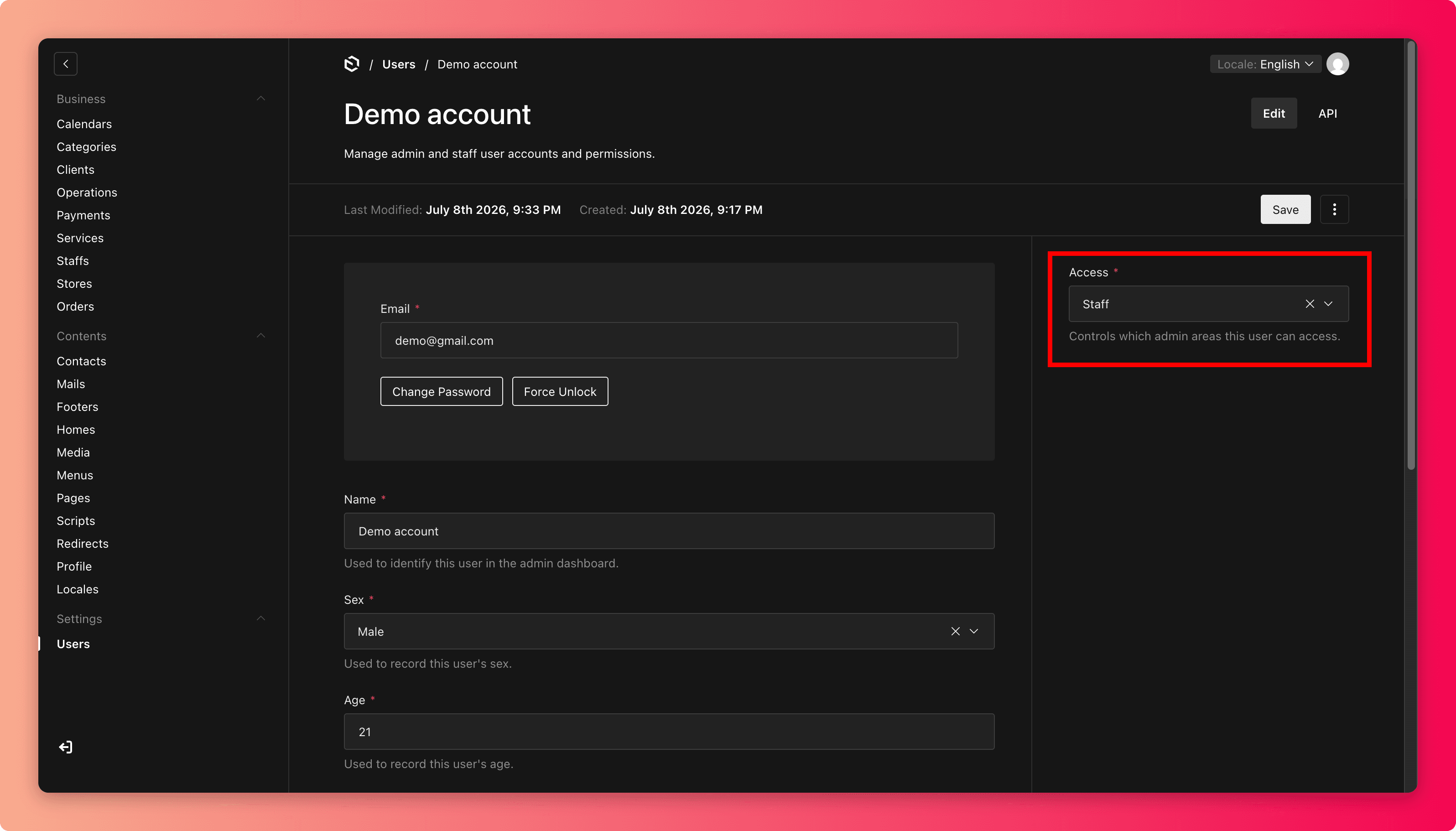Open the user avatar account menu
1456x831 pixels.
pos(1337,64)
